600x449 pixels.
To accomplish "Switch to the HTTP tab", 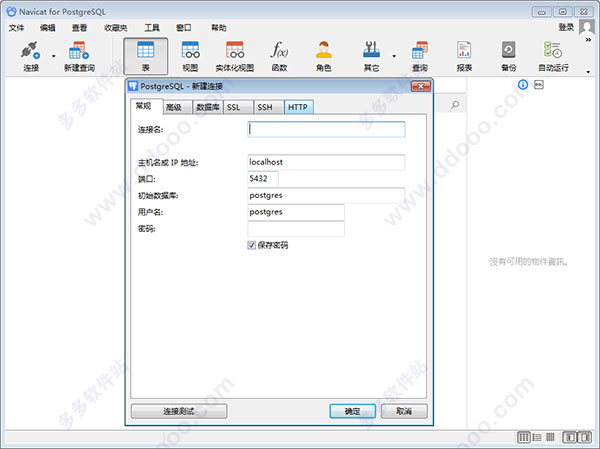I will pos(299,108).
